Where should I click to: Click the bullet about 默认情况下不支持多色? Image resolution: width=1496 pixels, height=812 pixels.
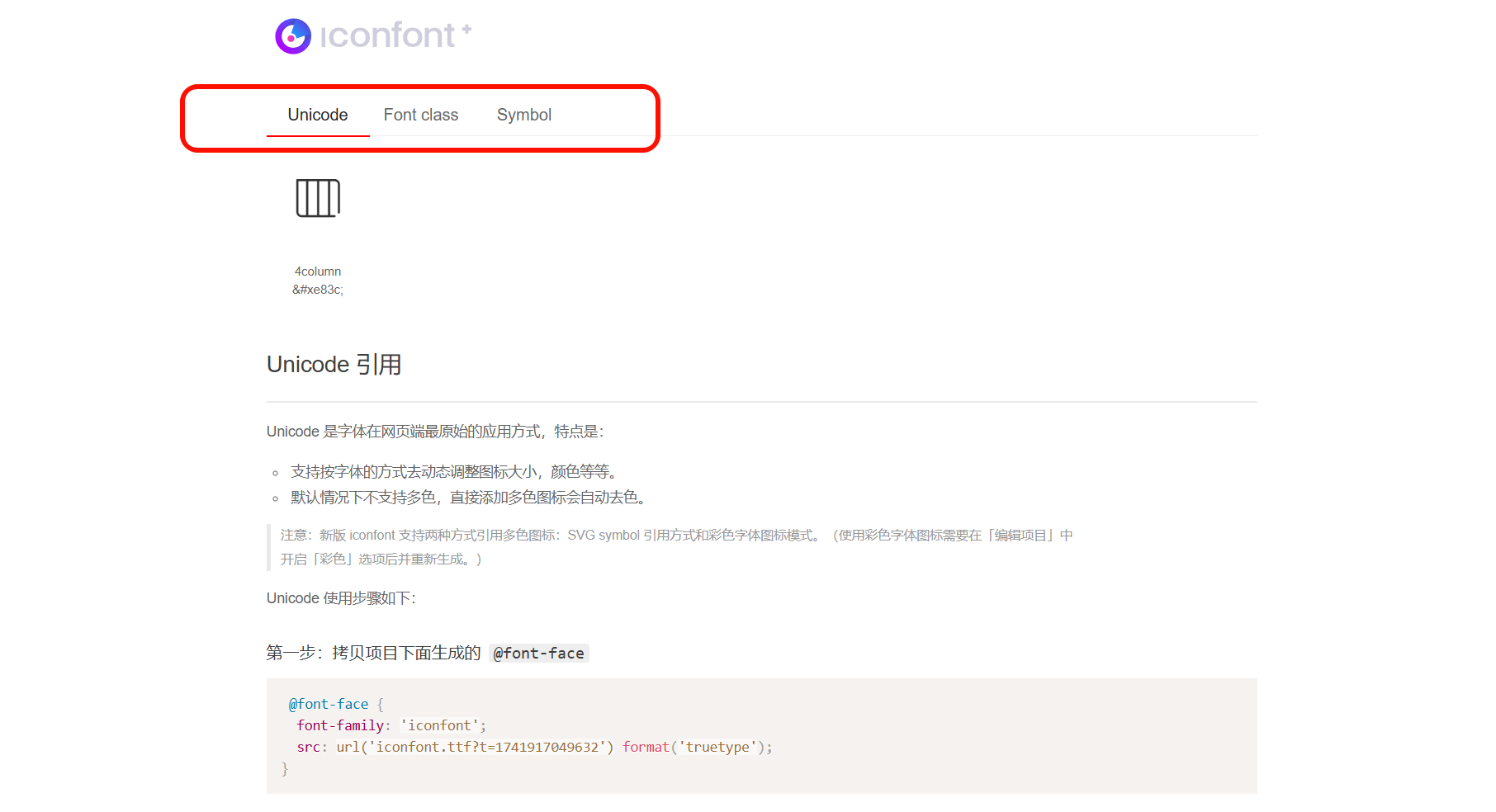click(x=469, y=498)
